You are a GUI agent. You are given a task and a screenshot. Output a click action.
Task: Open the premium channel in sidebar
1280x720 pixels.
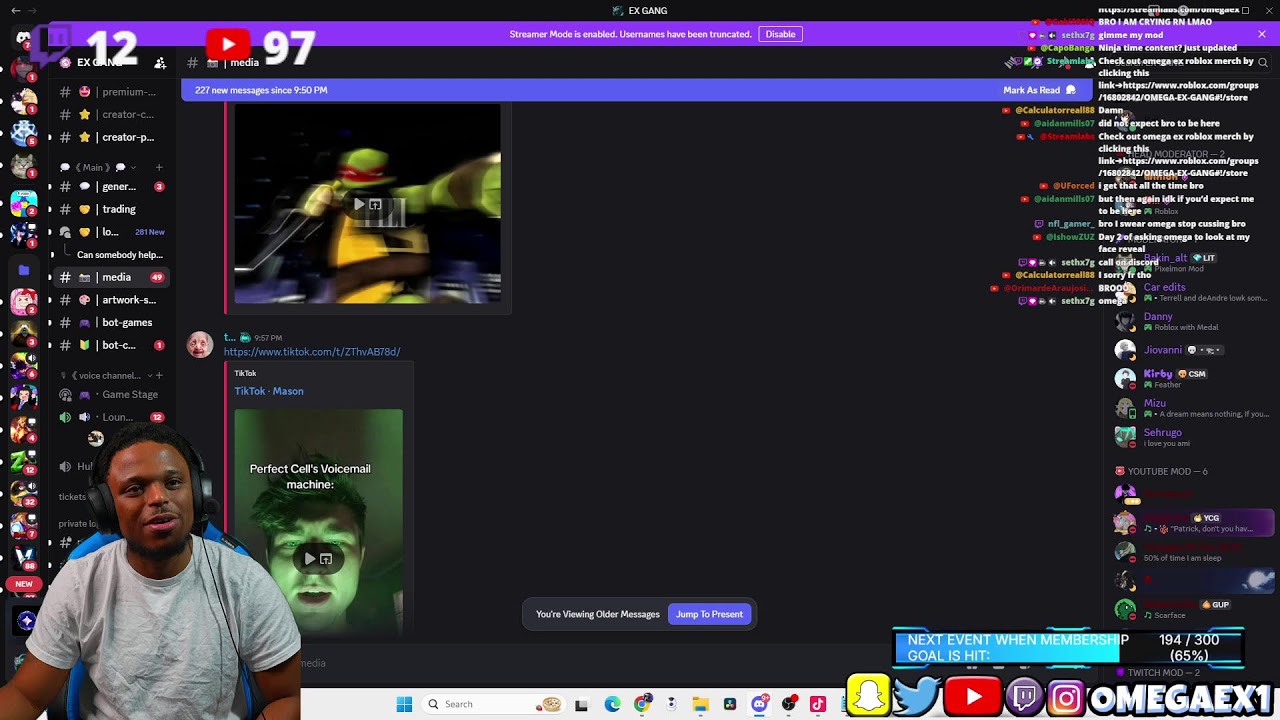coord(112,92)
